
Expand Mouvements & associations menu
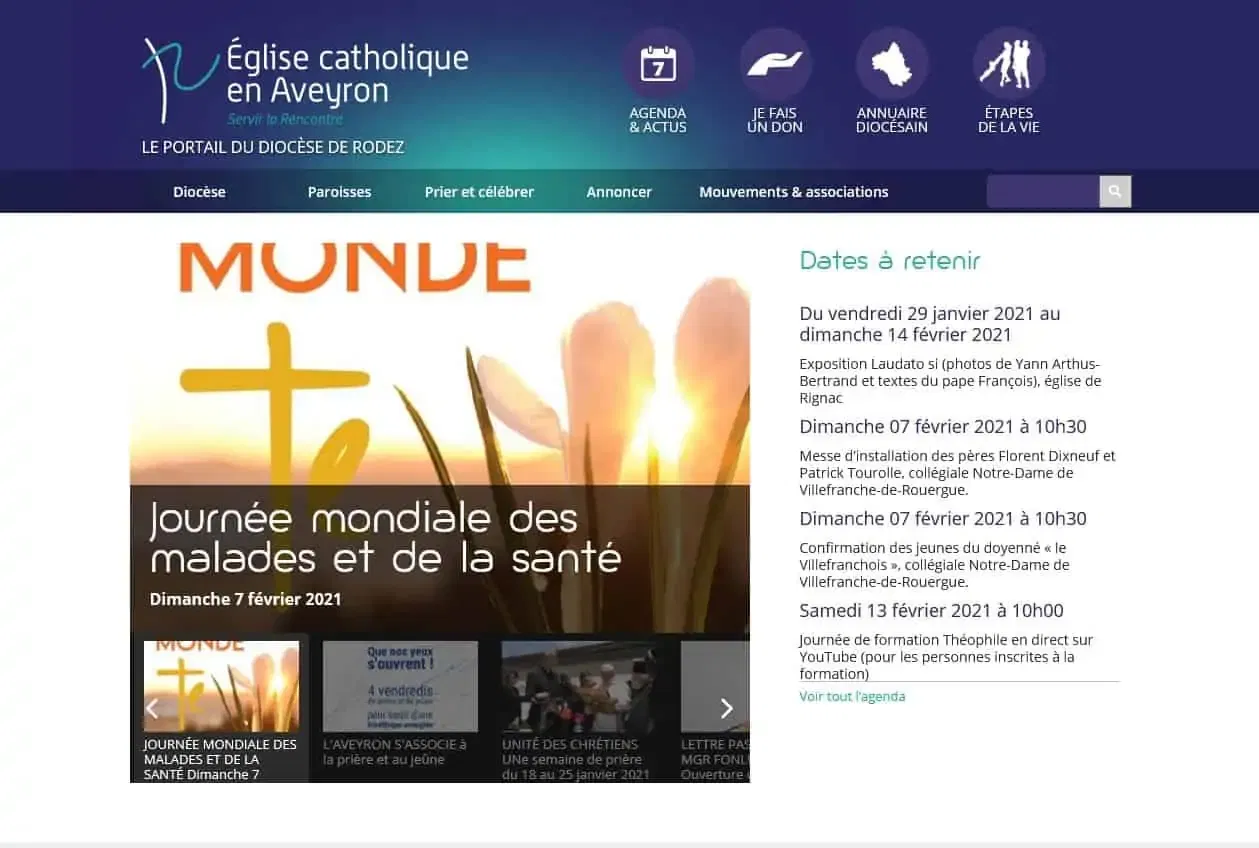tap(793, 191)
